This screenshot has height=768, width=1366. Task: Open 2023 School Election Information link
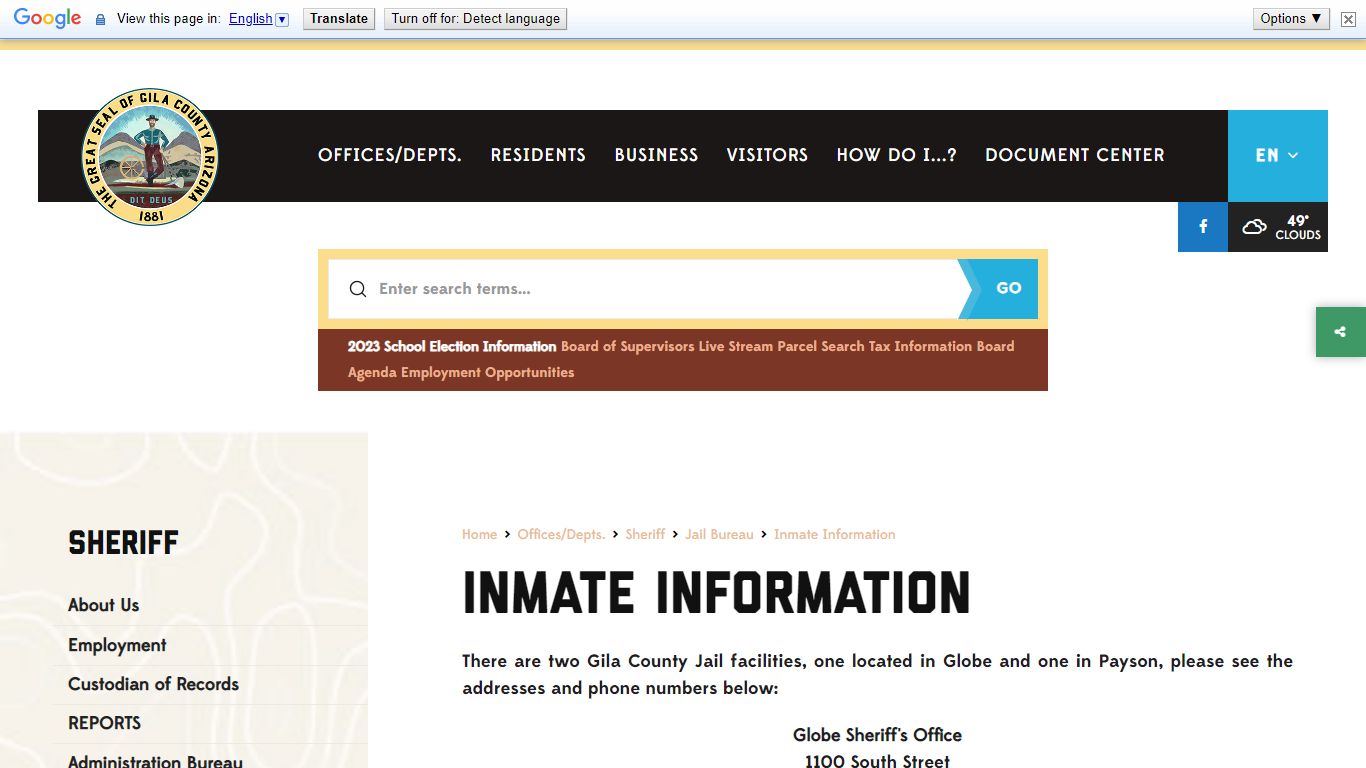(451, 346)
